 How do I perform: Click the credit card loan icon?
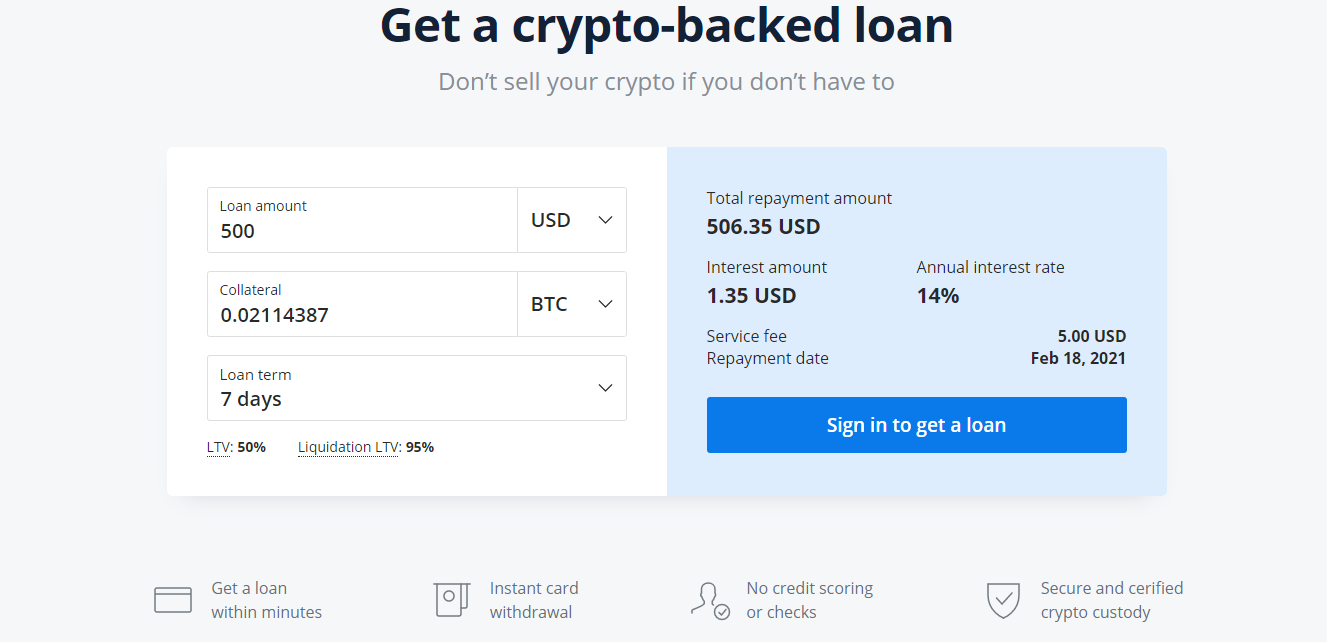click(x=173, y=600)
